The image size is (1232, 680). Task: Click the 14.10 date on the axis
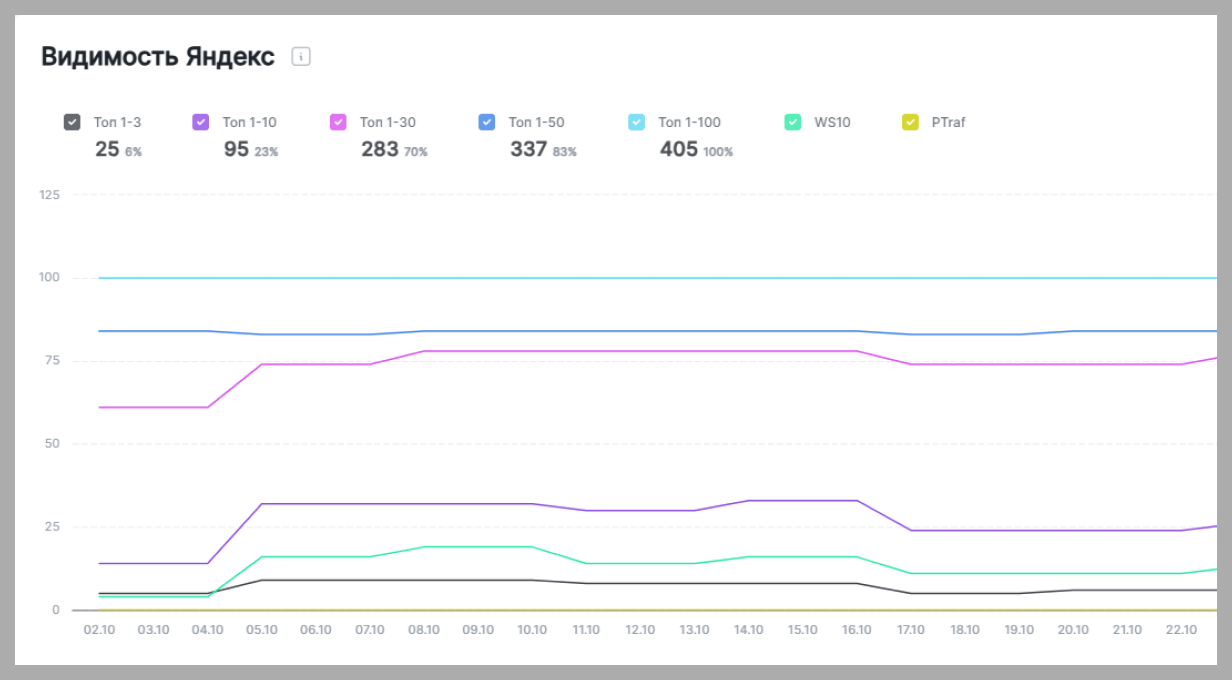pos(749,630)
